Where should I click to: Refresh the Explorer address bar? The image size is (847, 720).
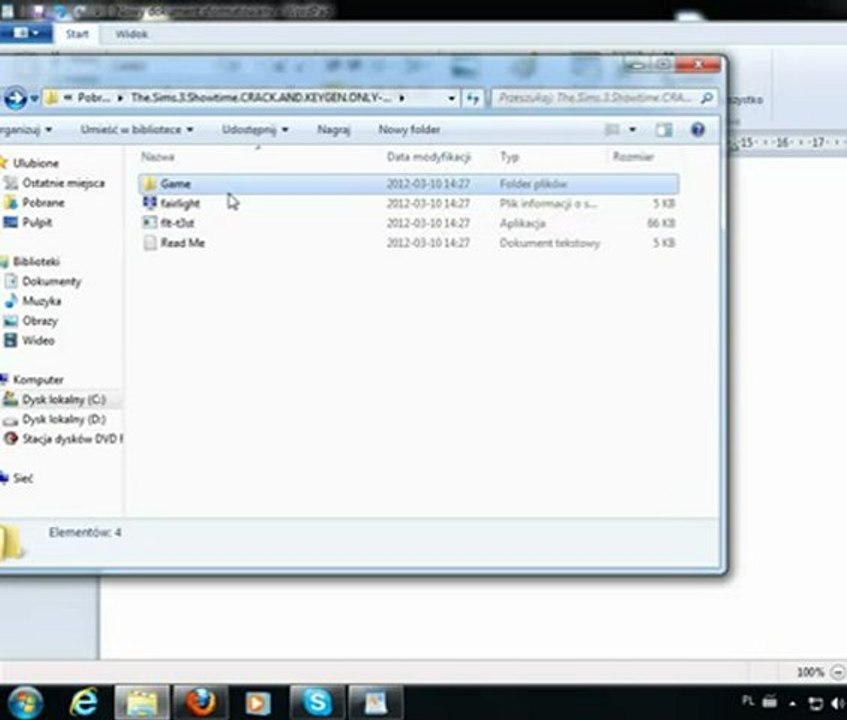point(473,98)
